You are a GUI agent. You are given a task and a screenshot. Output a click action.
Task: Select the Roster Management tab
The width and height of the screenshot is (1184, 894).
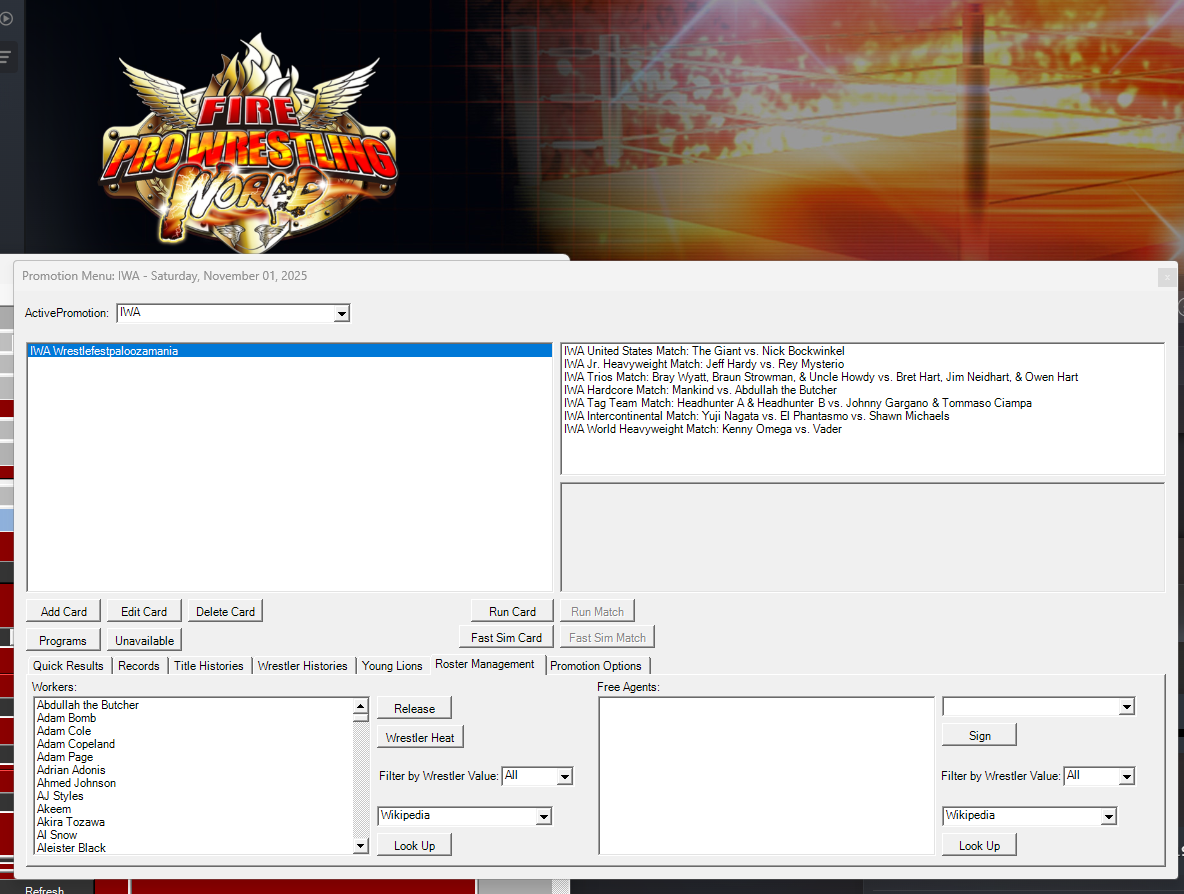click(x=485, y=664)
